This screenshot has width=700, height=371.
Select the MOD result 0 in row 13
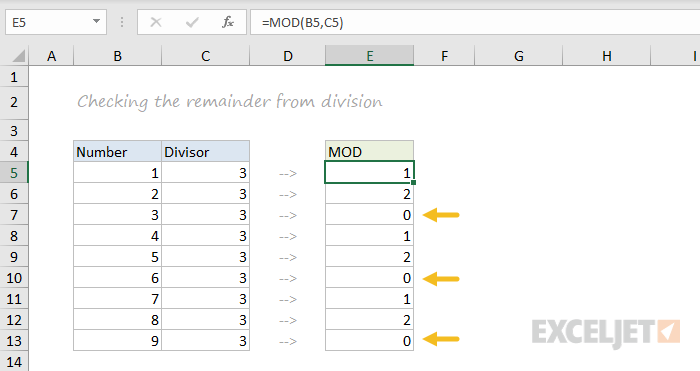370,341
